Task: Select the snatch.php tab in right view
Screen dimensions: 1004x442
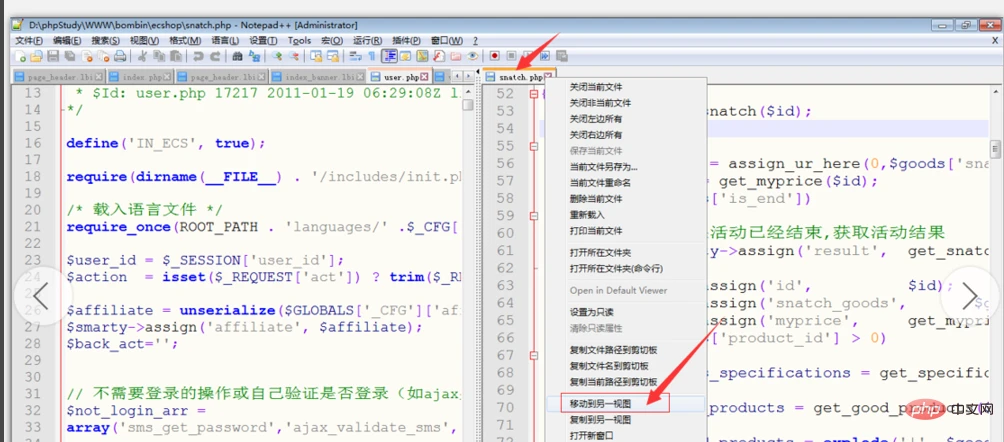Action: [x=519, y=77]
